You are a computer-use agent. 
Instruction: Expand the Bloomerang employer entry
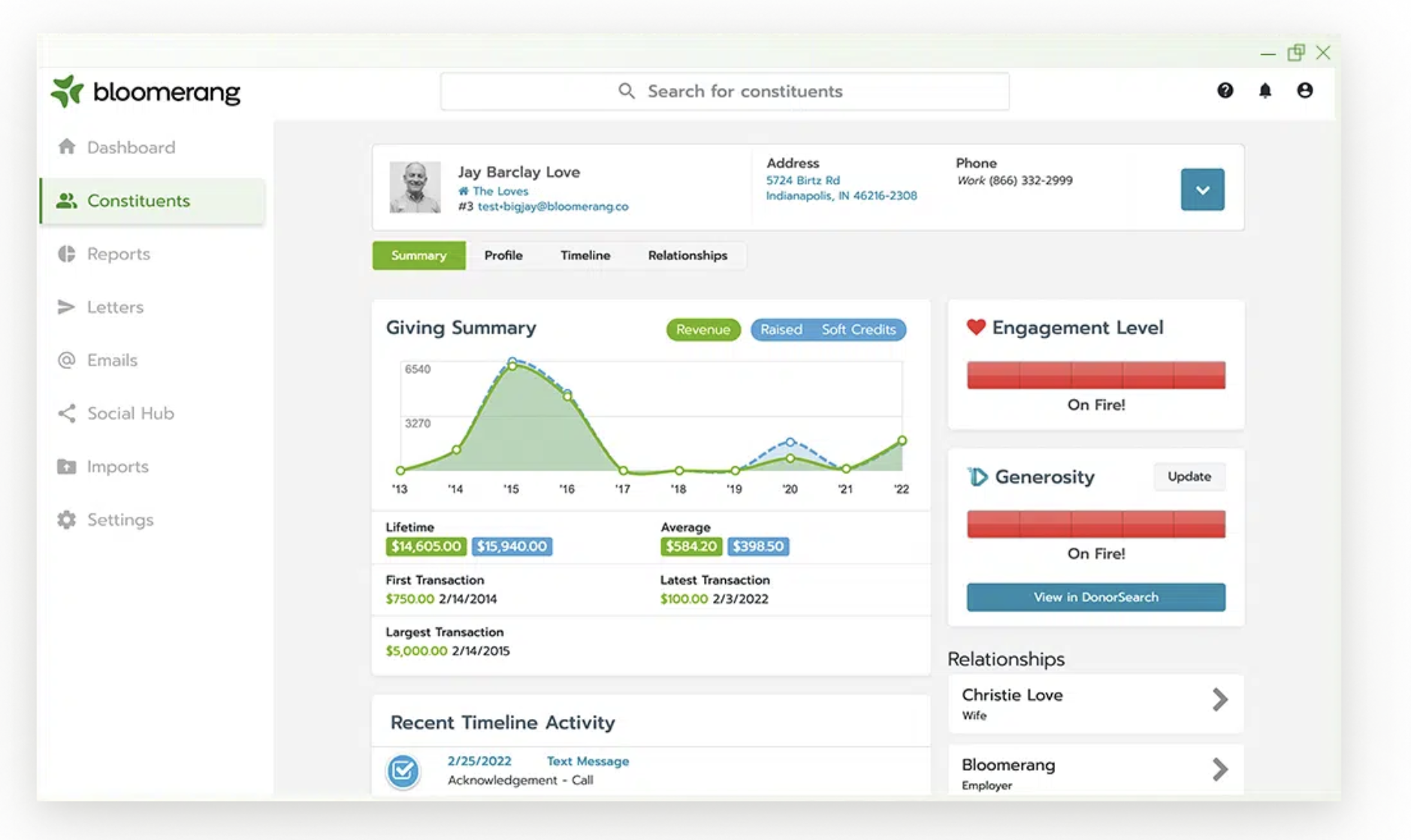click(x=1220, y=770)
